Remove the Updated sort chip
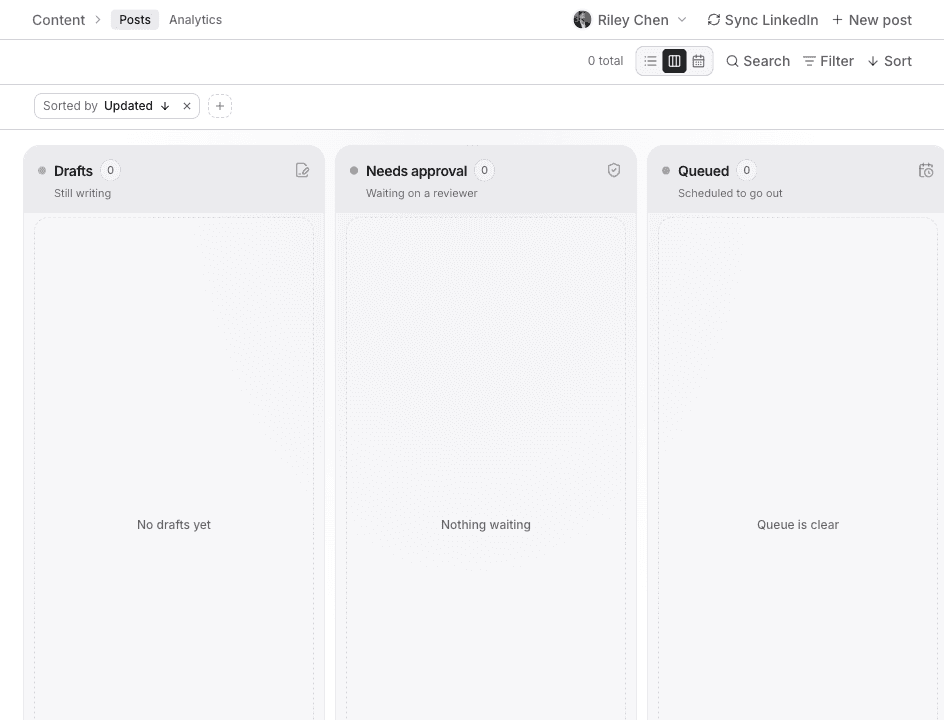The height and width of the screenshot is (720, 944). pyautogui.click(x=187, y=106)
